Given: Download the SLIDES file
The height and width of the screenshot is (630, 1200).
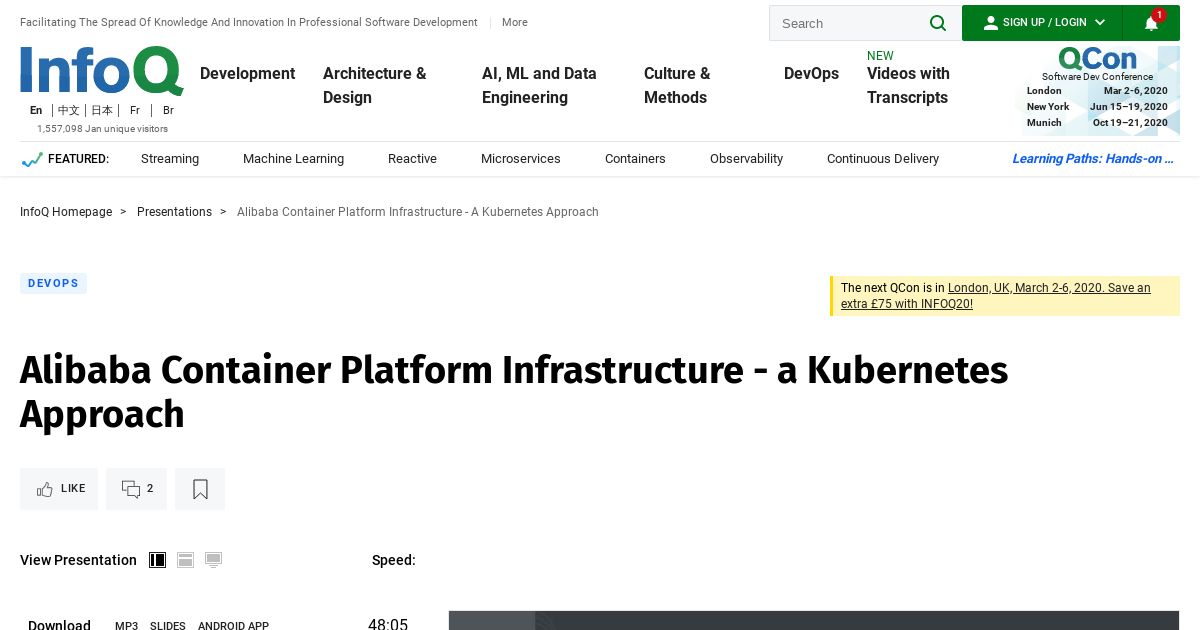Looking at the screenshot, I should coord(168,625).
